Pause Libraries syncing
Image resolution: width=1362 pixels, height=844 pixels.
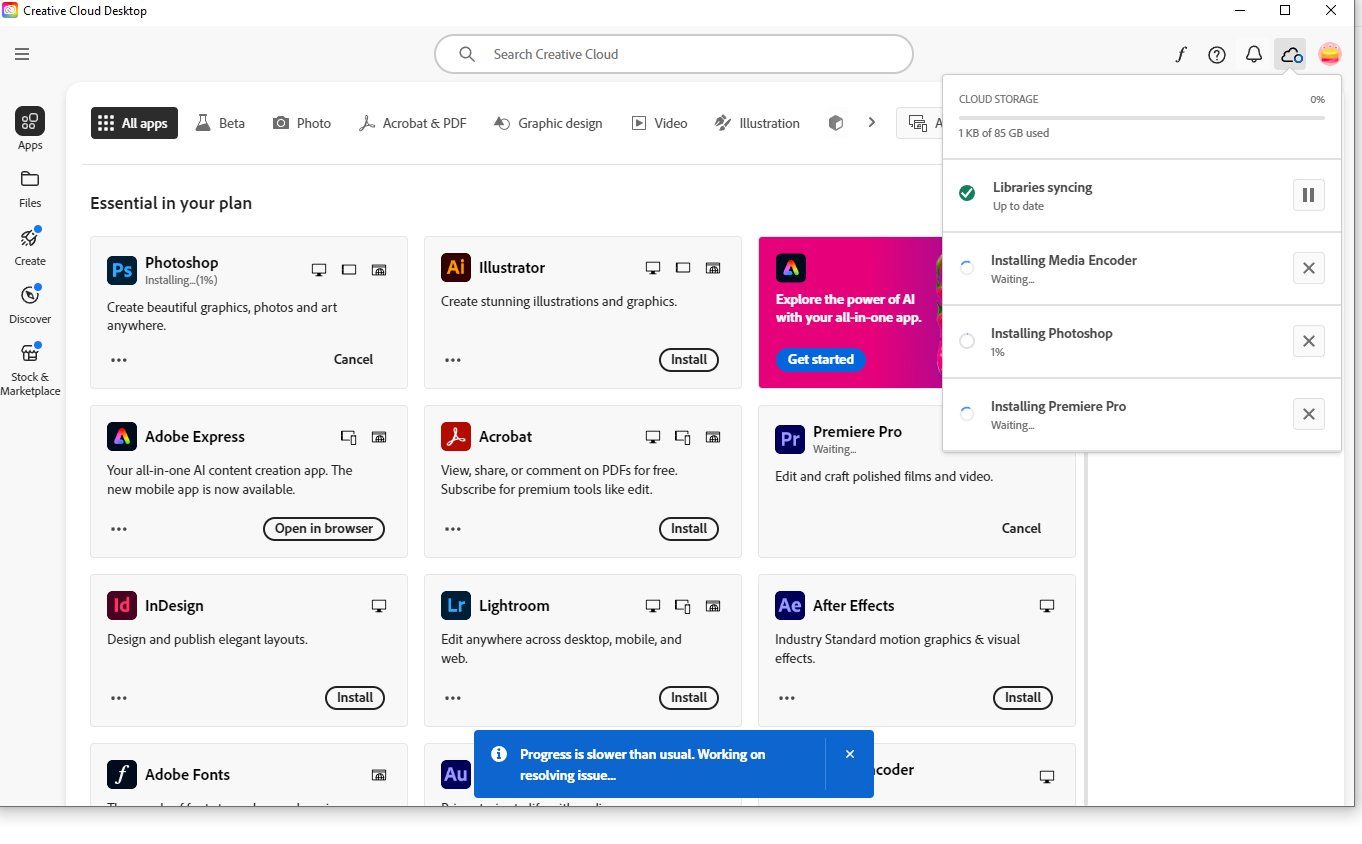point(1308,195)
